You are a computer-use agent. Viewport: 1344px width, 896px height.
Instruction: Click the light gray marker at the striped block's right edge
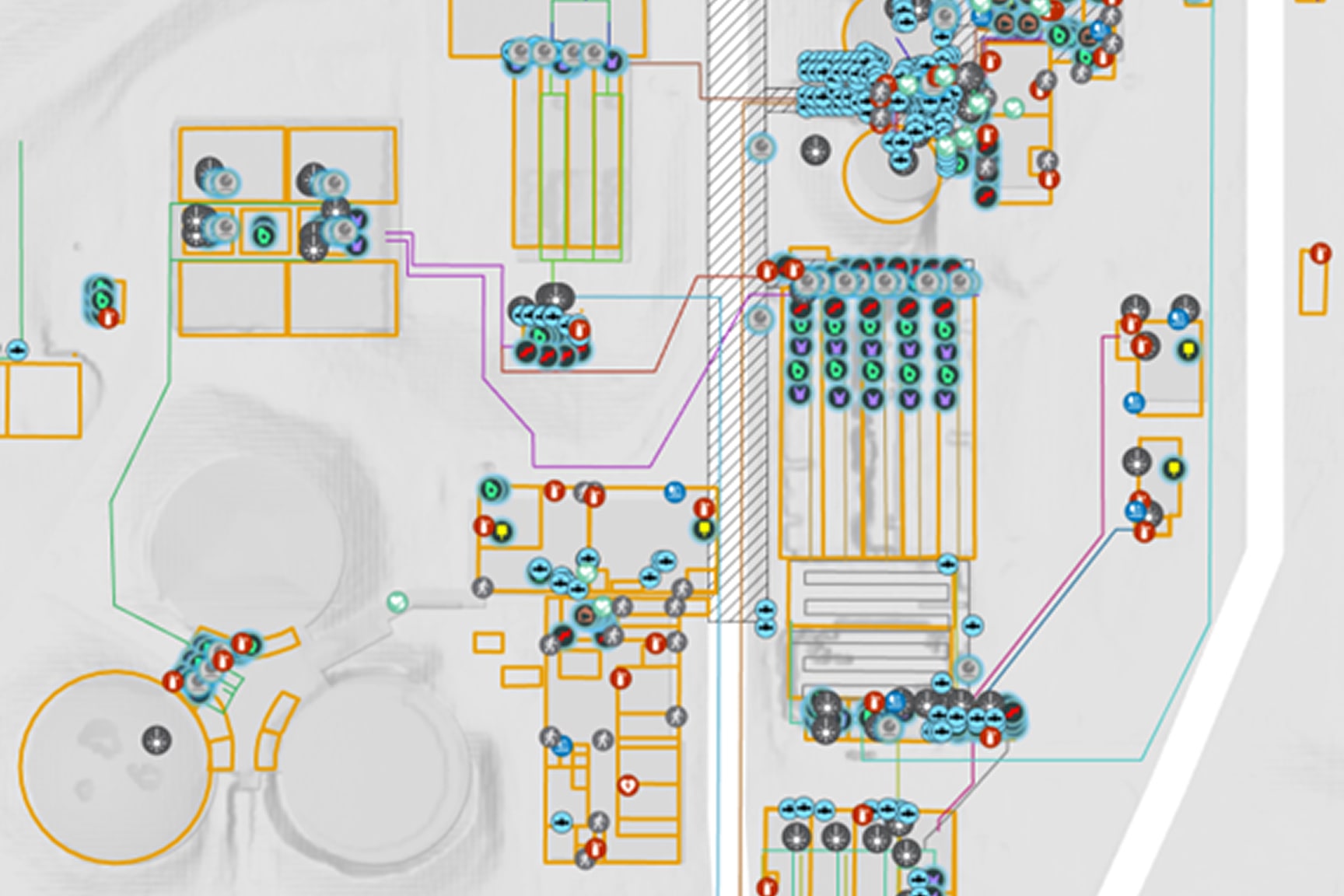(x=967, y=668)
